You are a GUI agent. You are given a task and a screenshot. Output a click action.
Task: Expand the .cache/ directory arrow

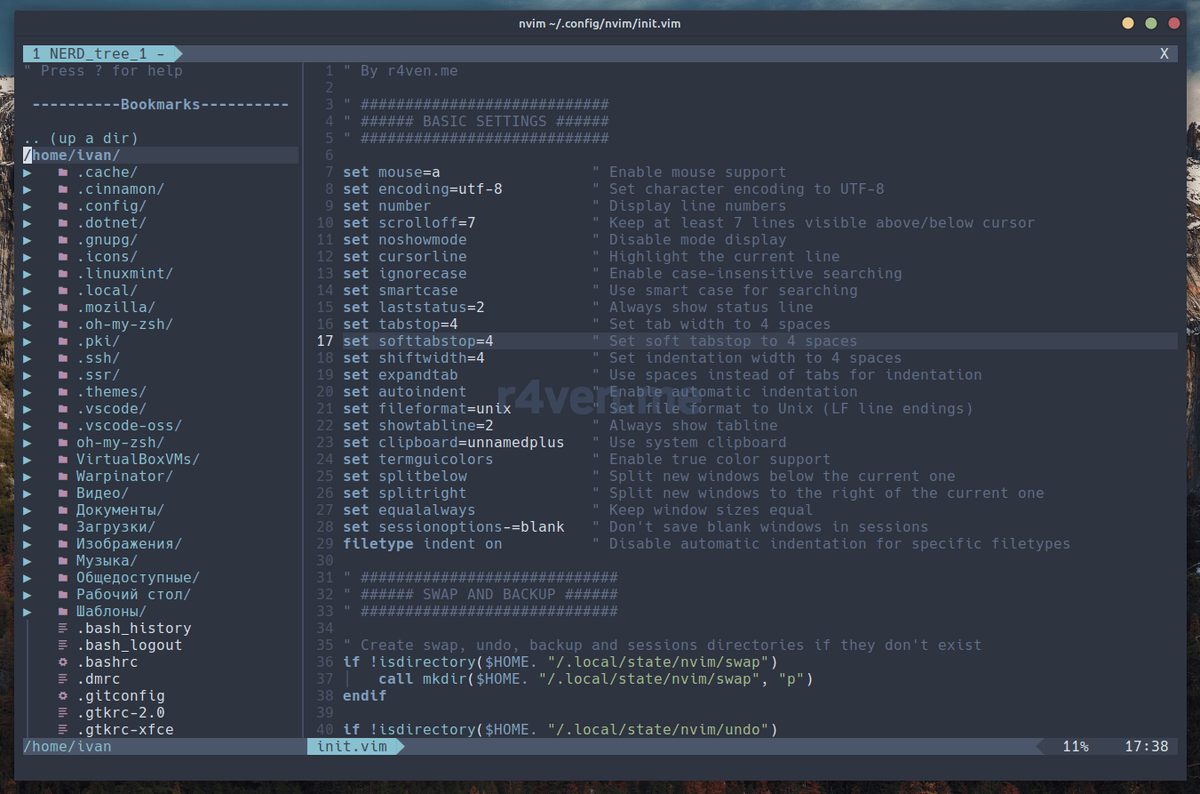click(x=28, y=172)
